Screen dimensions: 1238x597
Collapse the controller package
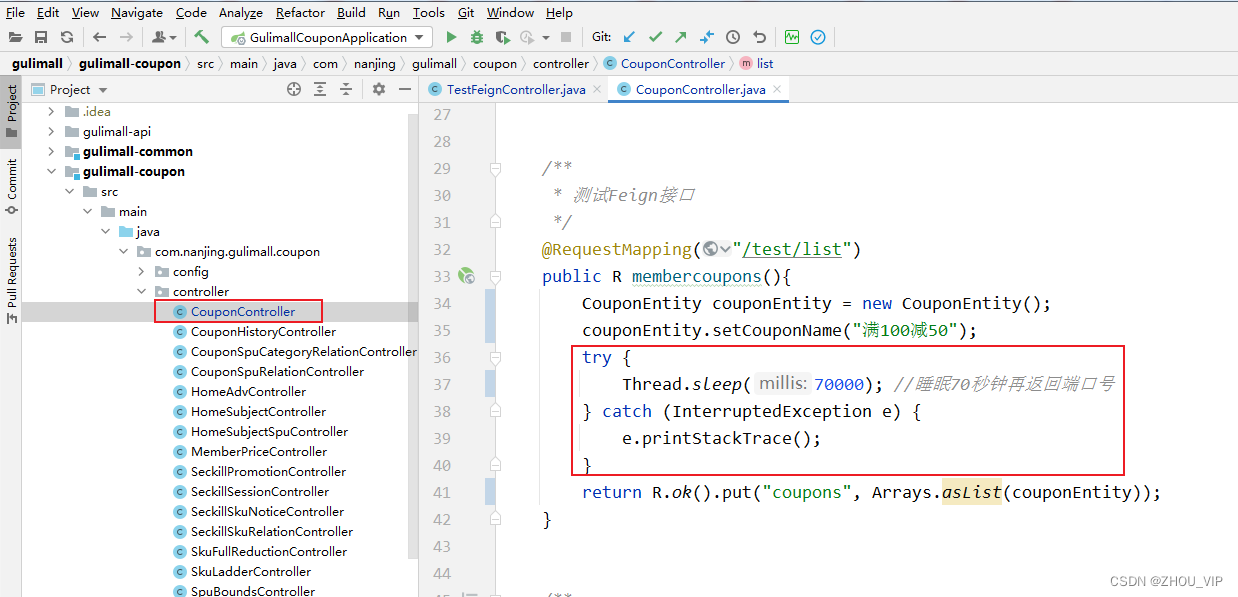[141, 291]
